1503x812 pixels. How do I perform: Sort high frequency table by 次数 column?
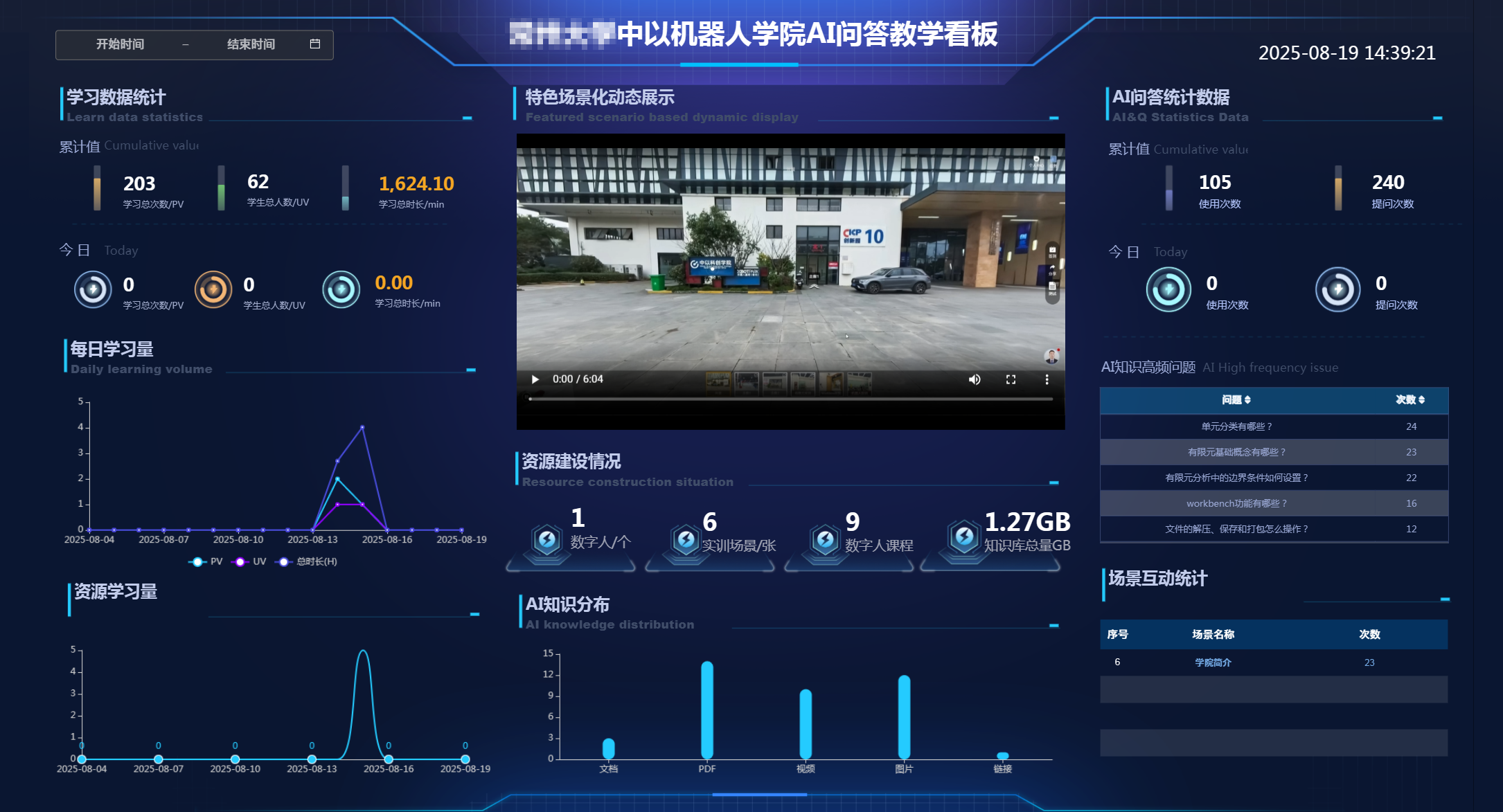1410,400
